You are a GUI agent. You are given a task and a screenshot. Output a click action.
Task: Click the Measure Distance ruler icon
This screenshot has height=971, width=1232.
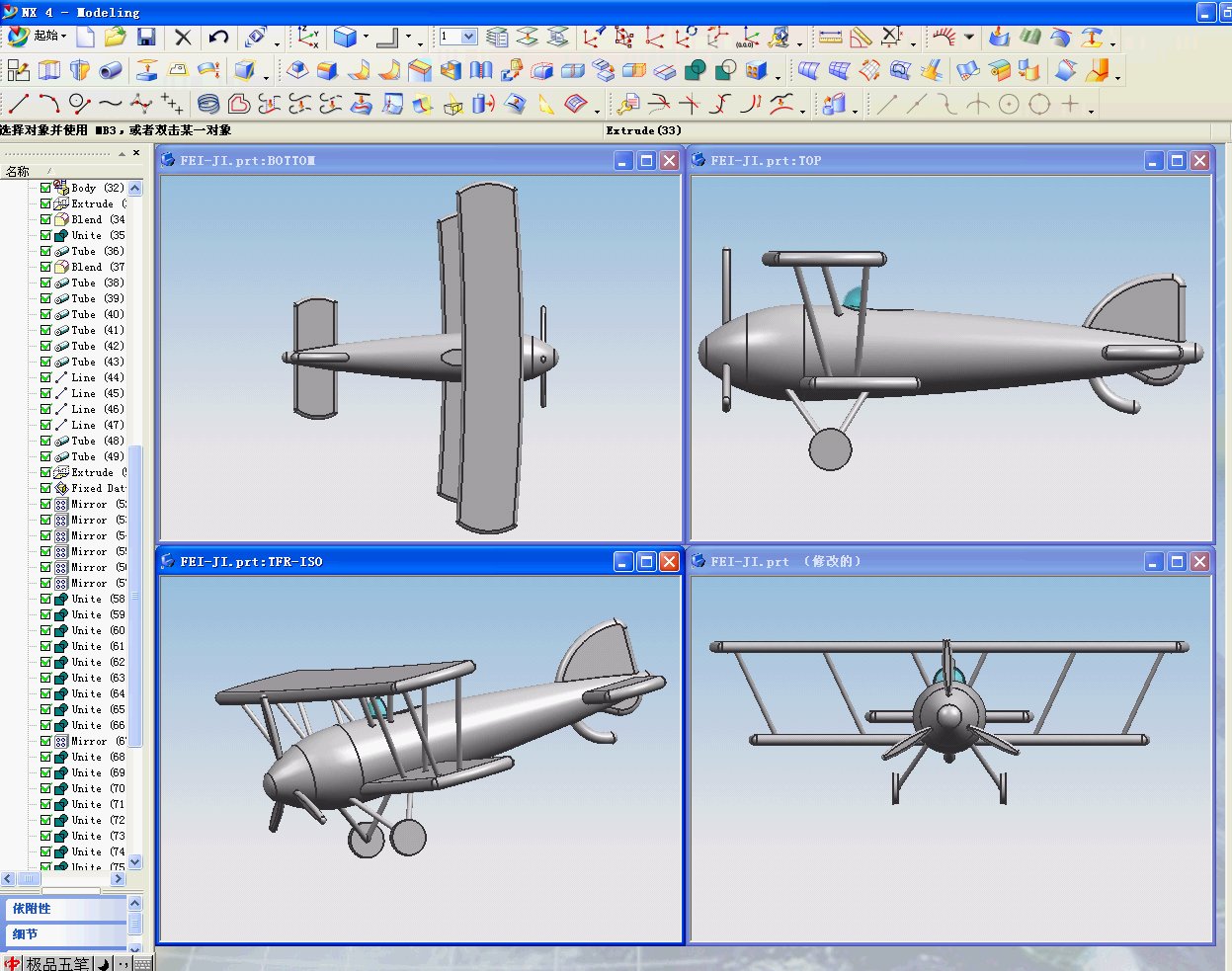click(831, 38)
